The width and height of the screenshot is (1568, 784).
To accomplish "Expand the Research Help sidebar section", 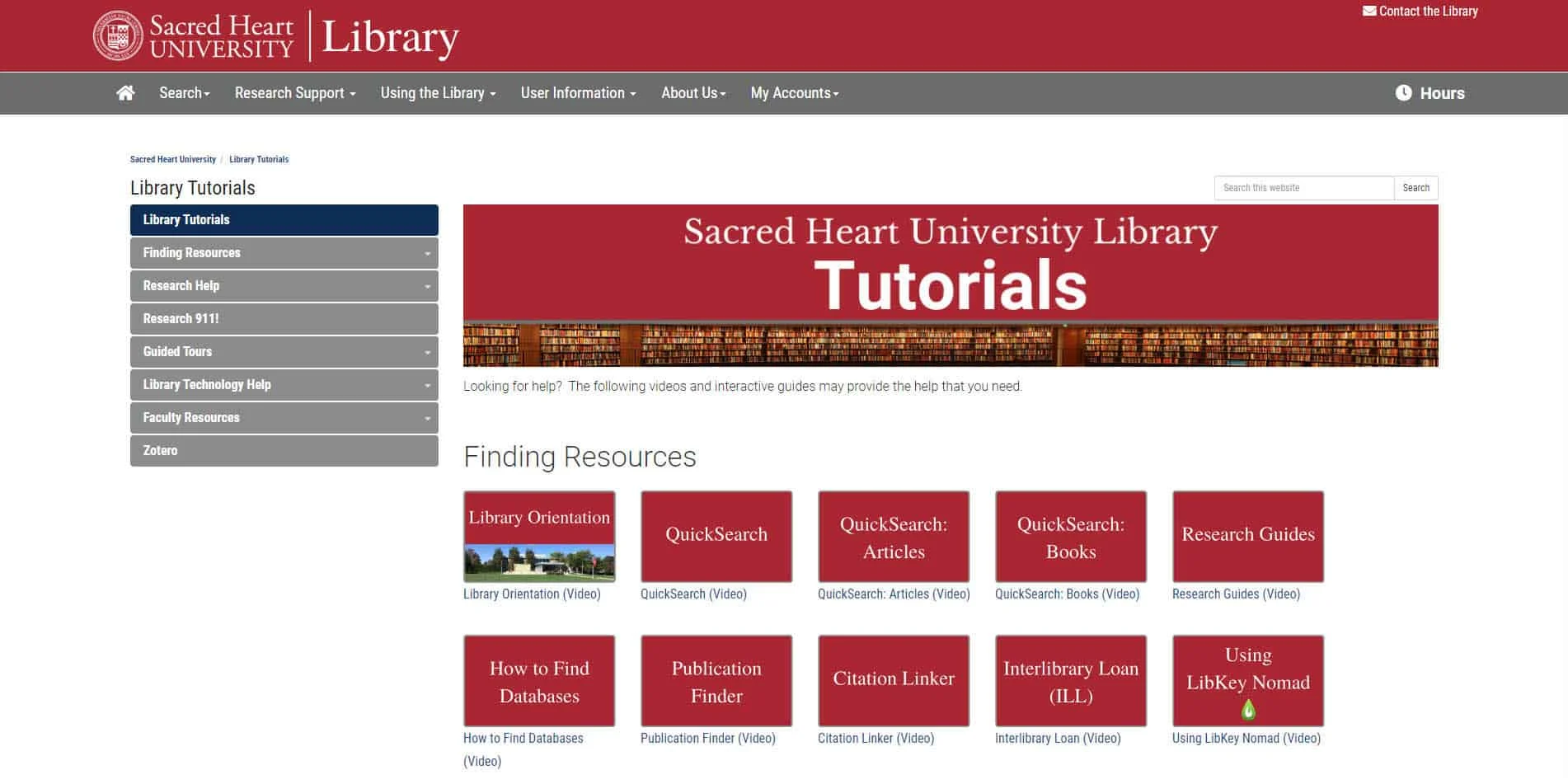I will [427, 286].
